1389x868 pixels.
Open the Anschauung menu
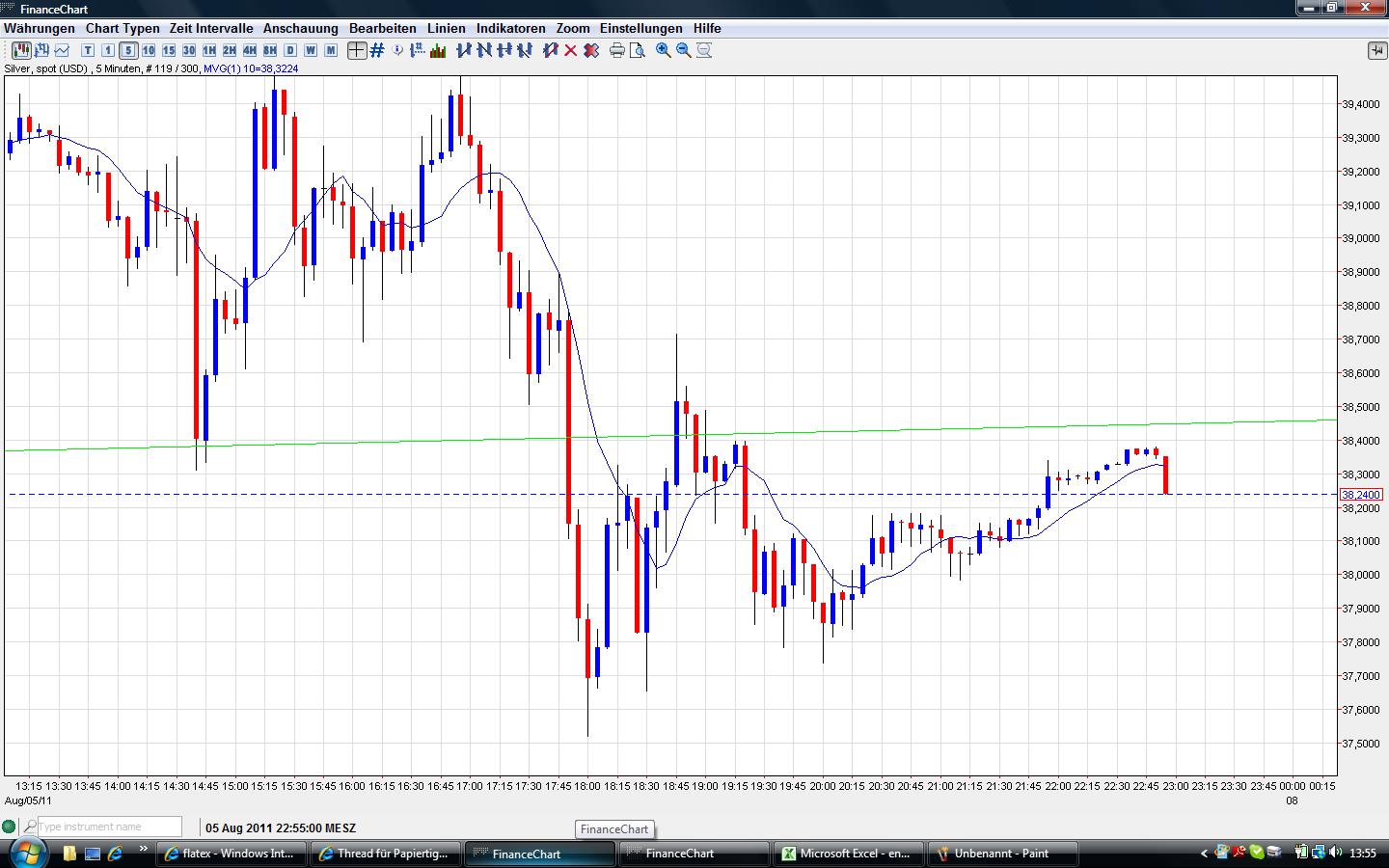[301, 28]
